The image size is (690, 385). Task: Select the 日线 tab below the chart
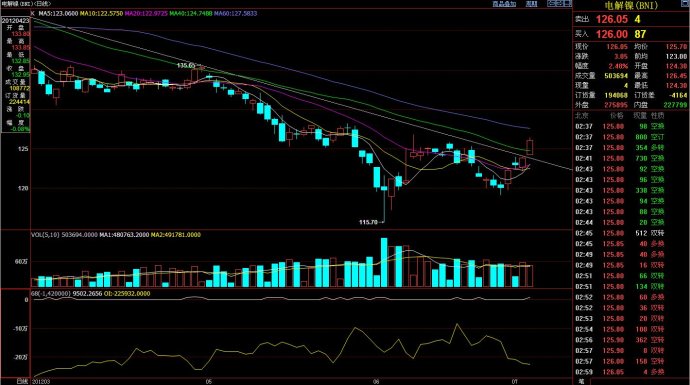pos(23,381)
